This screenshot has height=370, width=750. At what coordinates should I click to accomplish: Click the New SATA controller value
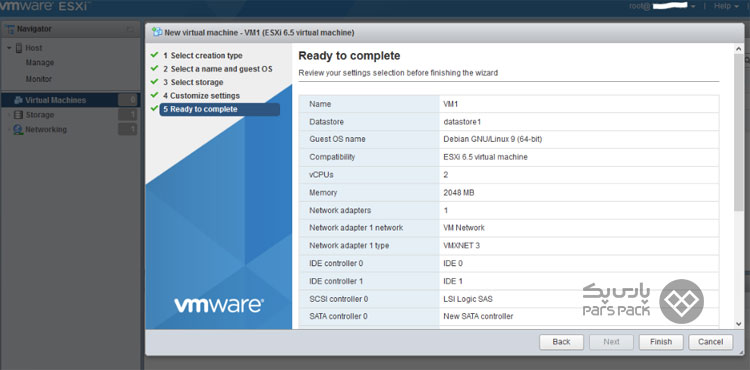pyautogui.click(x=478, y=316)
